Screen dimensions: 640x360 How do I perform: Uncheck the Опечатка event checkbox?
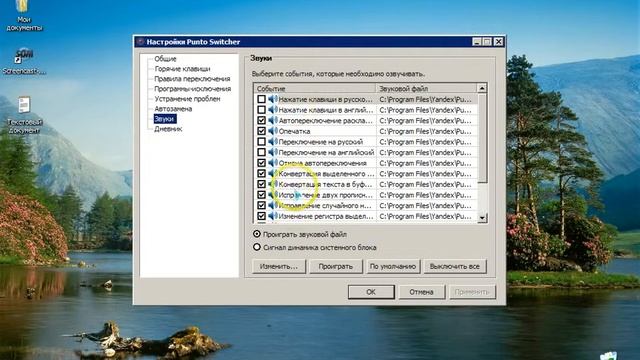click(x=261, y=131)
